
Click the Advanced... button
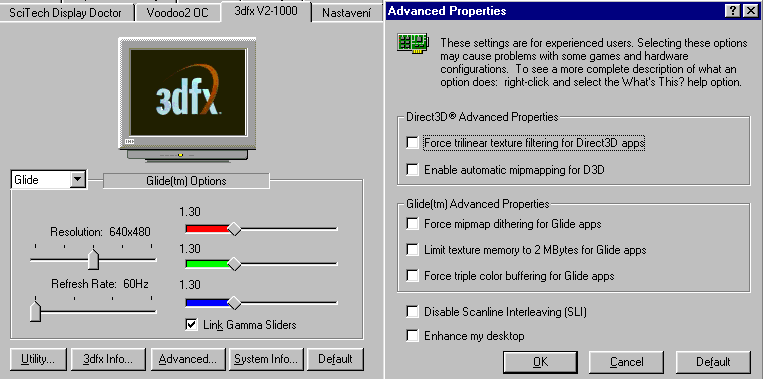pos(188,360)
